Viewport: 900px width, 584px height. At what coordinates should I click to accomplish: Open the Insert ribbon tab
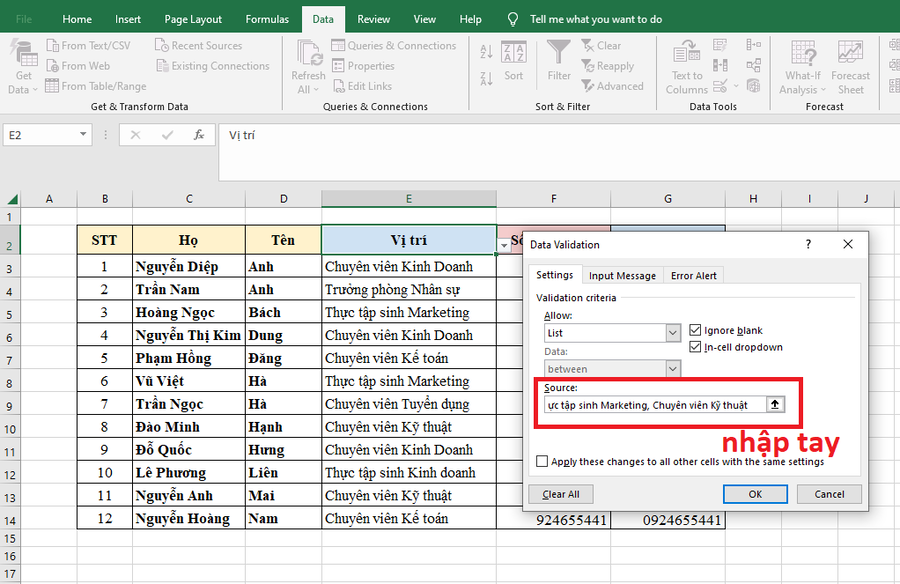pyautogui.click(x=127, y=20)
